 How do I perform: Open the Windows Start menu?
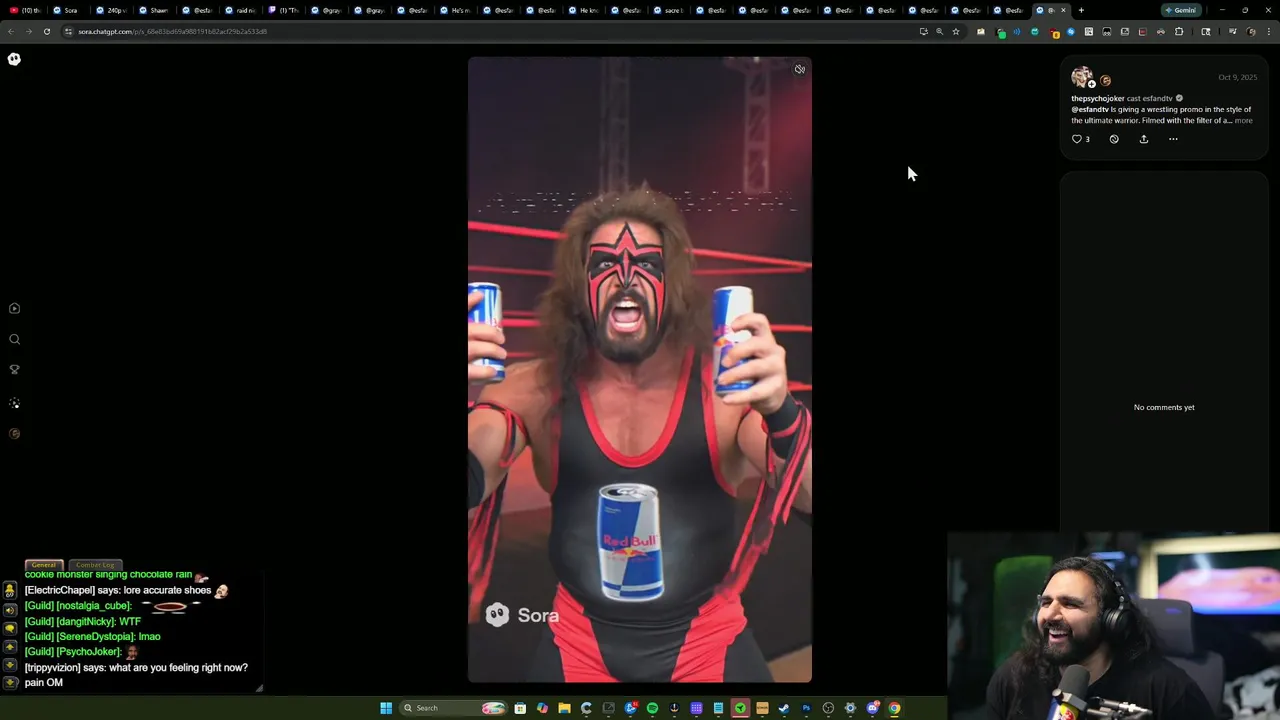pos(386,708)
